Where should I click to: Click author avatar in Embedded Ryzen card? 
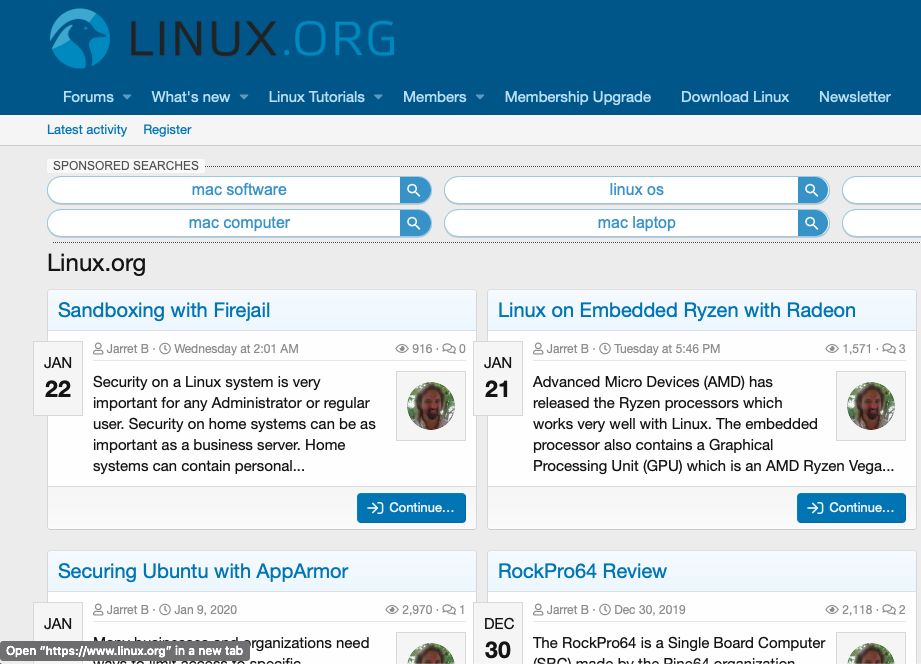pyautogui.click(x=871, y=406)
